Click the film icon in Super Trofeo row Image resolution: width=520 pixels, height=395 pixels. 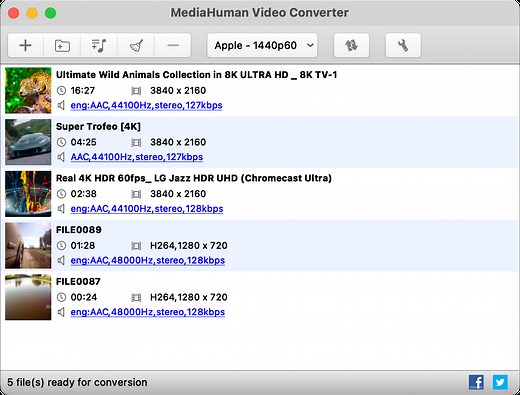coord(136,143)
